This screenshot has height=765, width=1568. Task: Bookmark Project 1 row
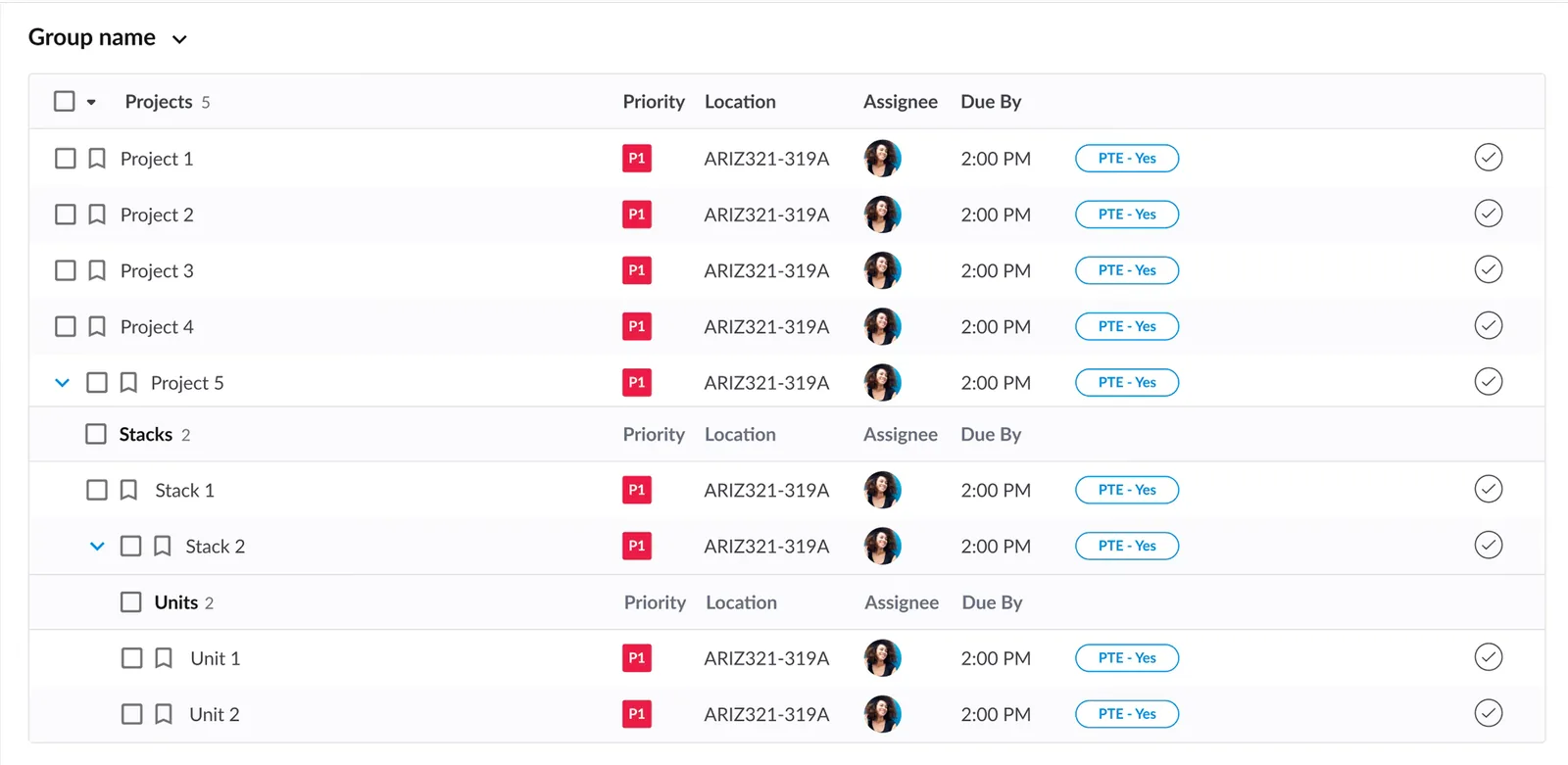(97, 159)
